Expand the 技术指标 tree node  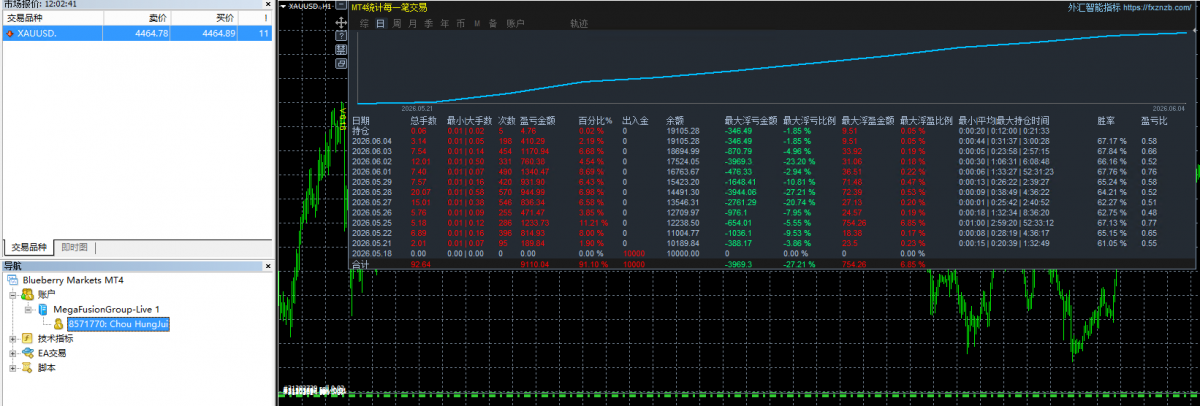12,339
